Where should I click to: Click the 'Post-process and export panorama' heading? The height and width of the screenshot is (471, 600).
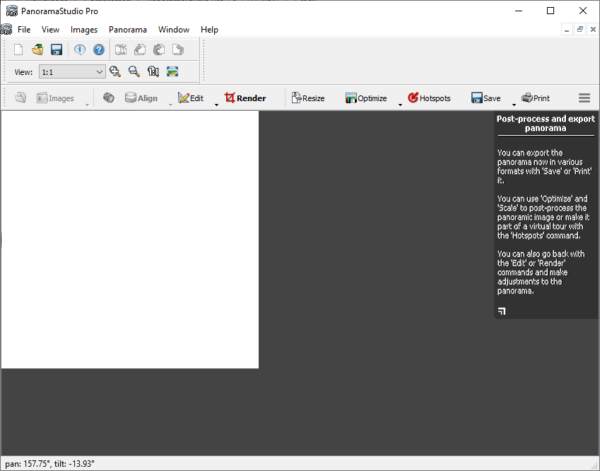pos(546,123)
